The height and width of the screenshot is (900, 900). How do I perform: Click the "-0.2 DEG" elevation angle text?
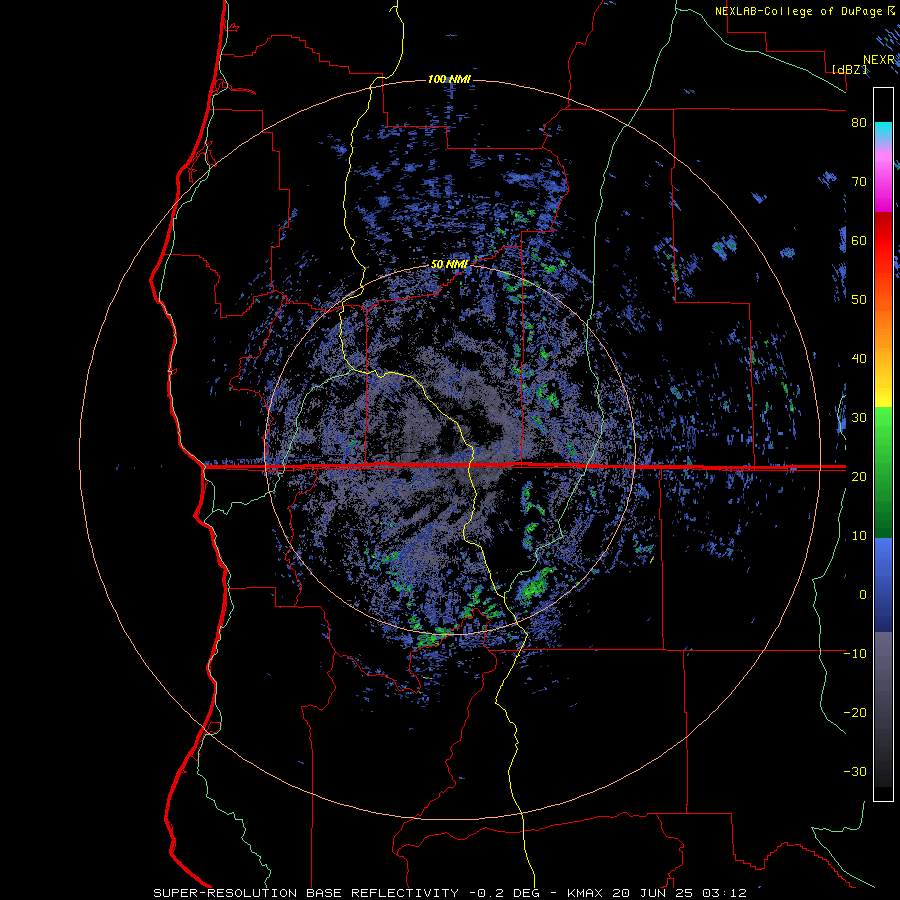[503, 893]
